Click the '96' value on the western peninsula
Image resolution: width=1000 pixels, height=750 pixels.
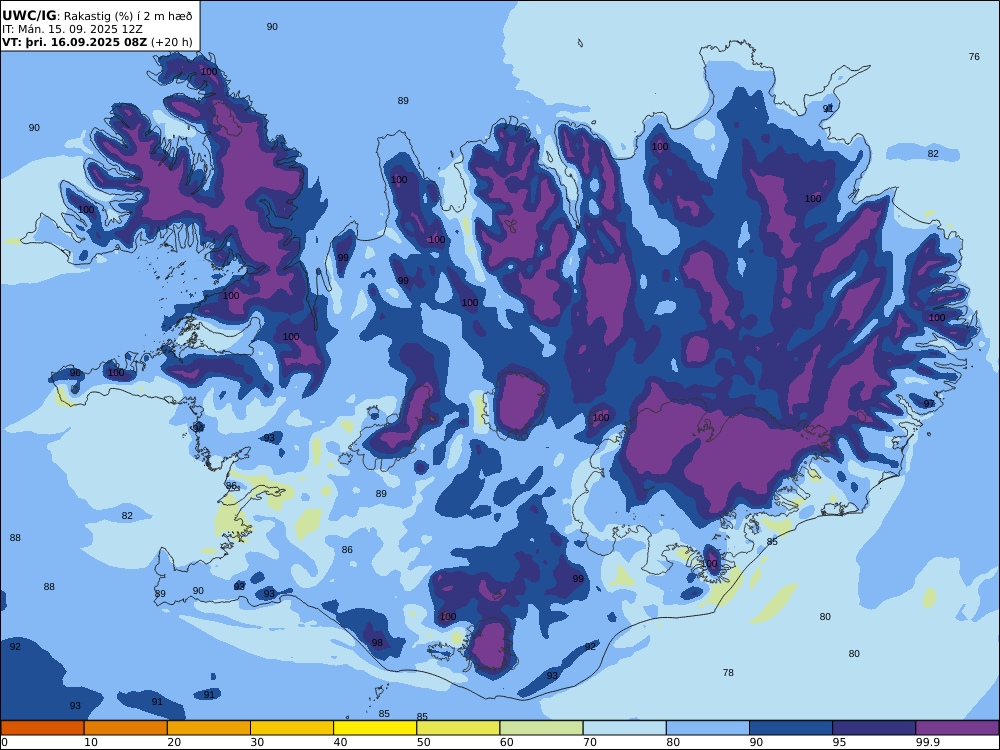click(x=75, y=373)
